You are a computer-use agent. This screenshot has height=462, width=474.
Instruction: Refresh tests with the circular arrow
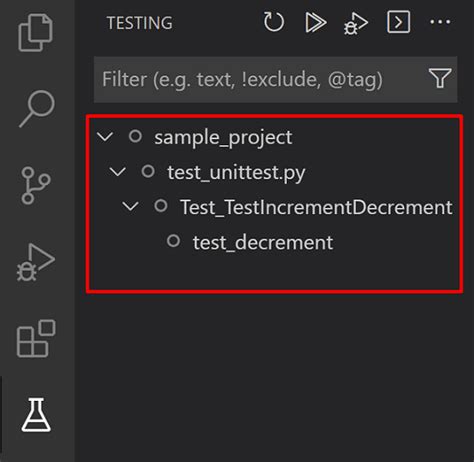[274, 22]
